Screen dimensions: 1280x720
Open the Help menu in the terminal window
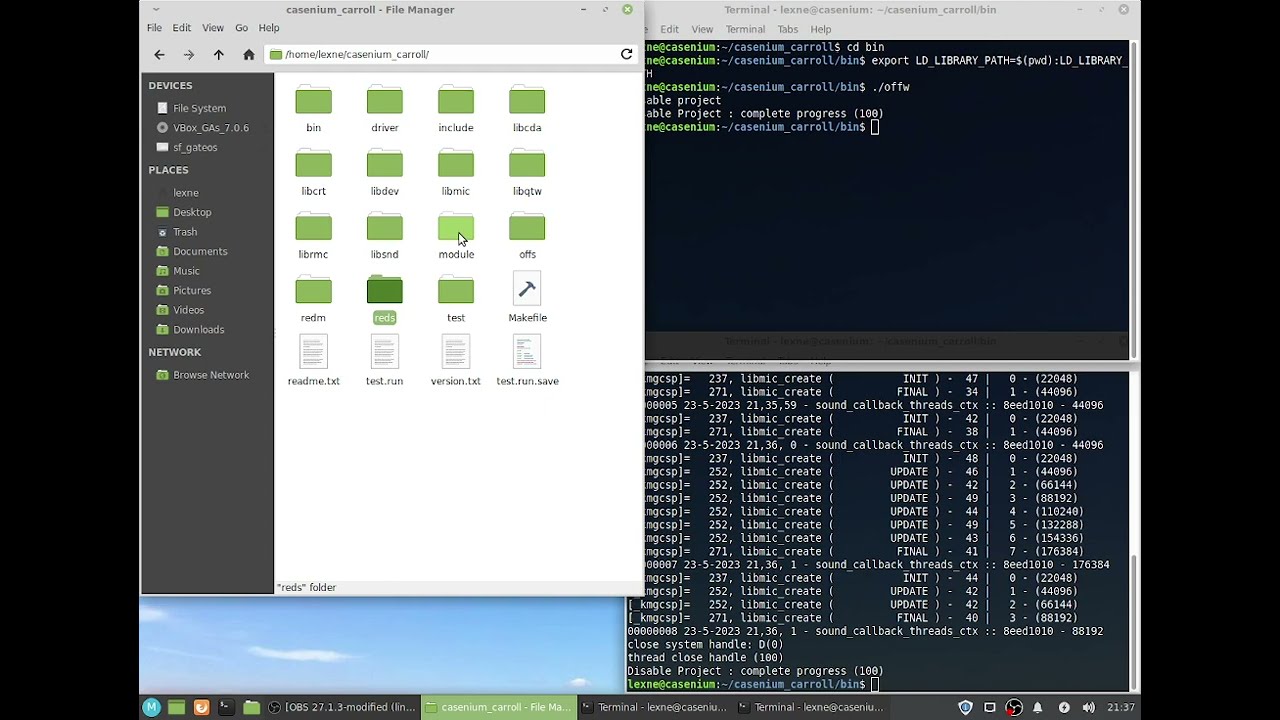click(821, 29)
